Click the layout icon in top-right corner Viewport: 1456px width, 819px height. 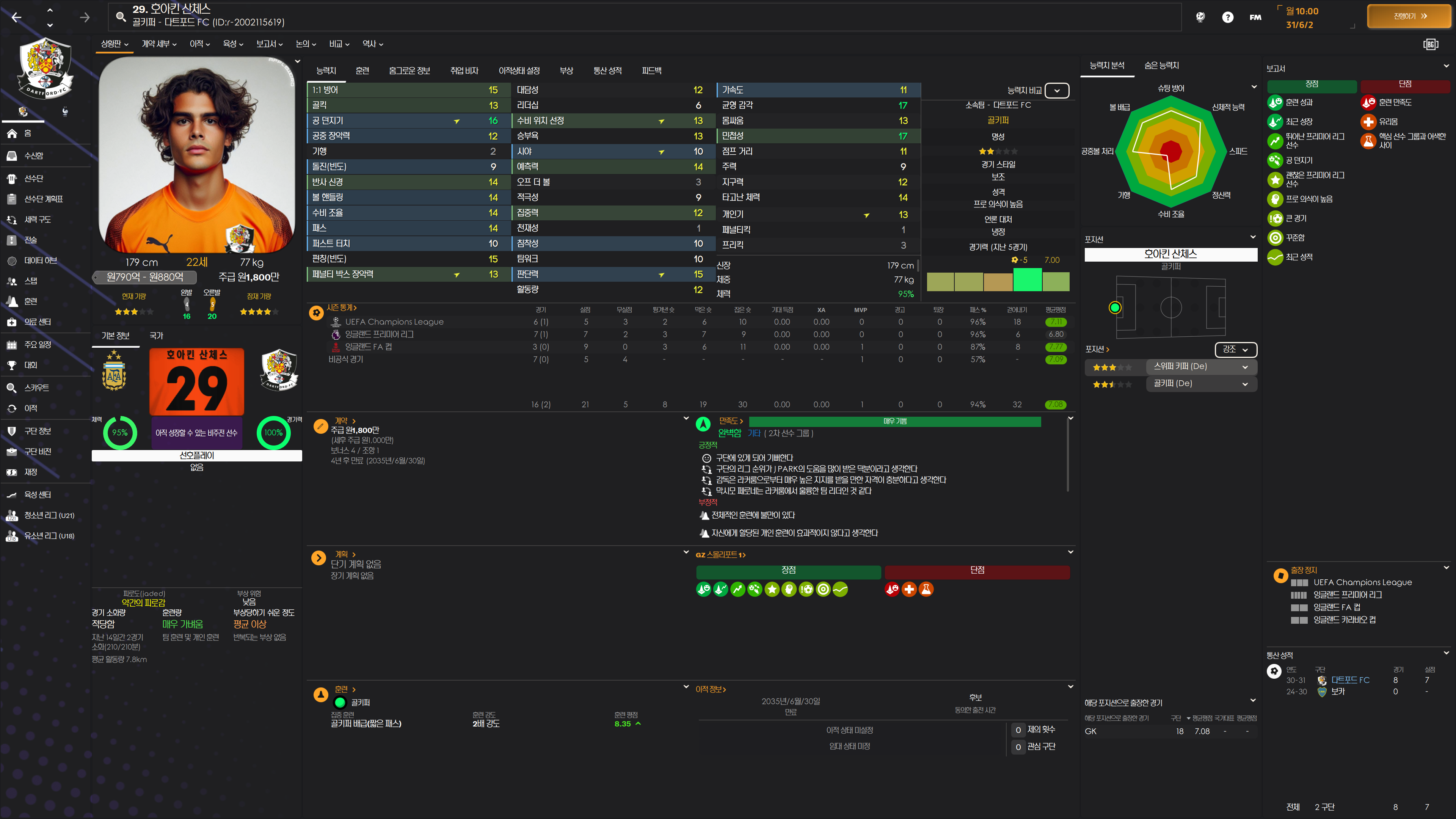1431,44
